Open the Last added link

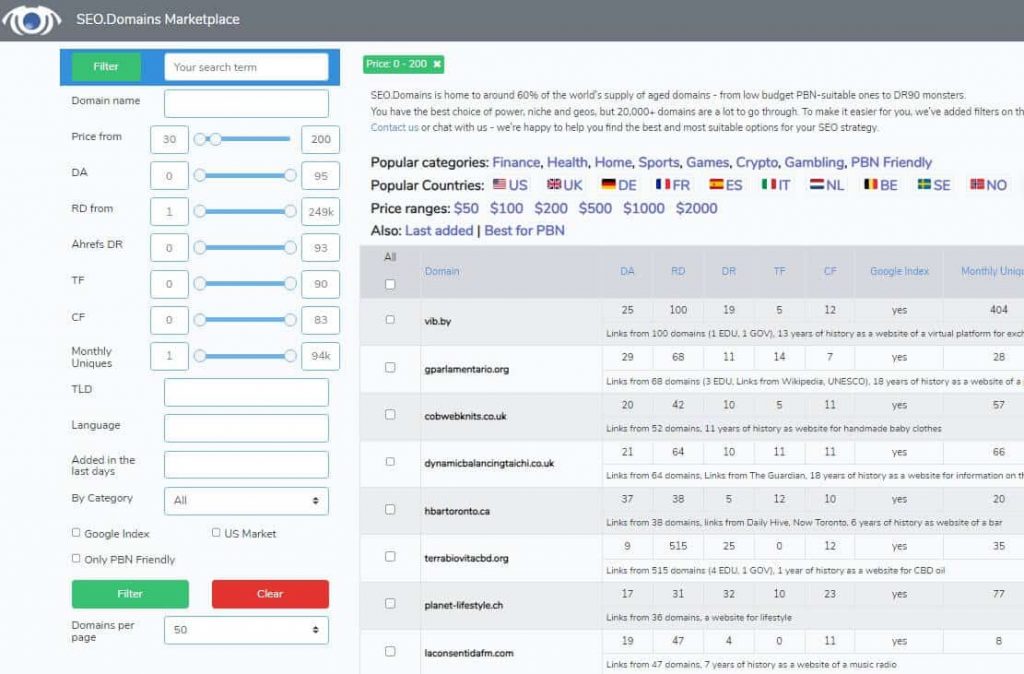439,231
